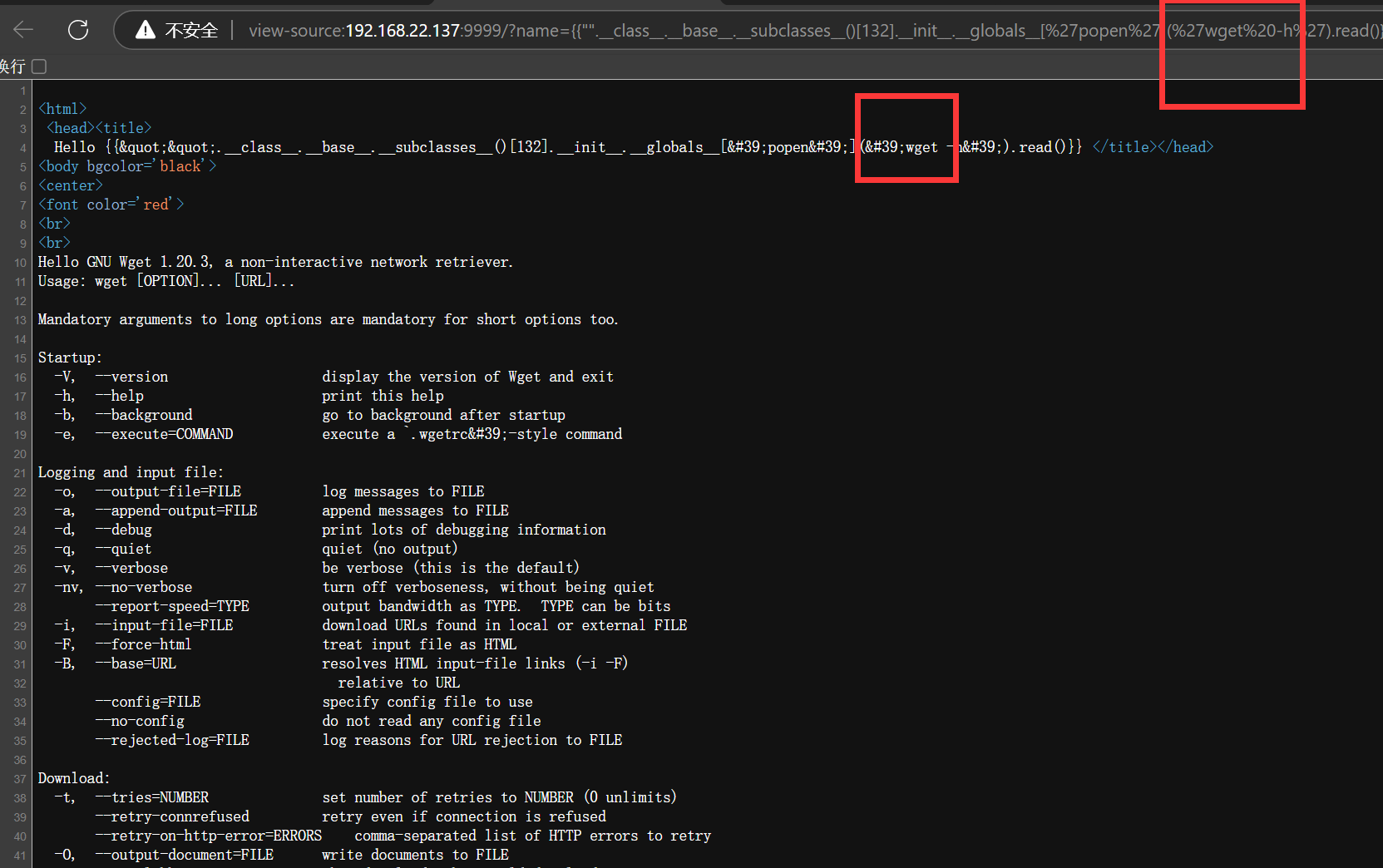Click the '--force-html' option line
1383x868 pixels.
pos(286,644)
